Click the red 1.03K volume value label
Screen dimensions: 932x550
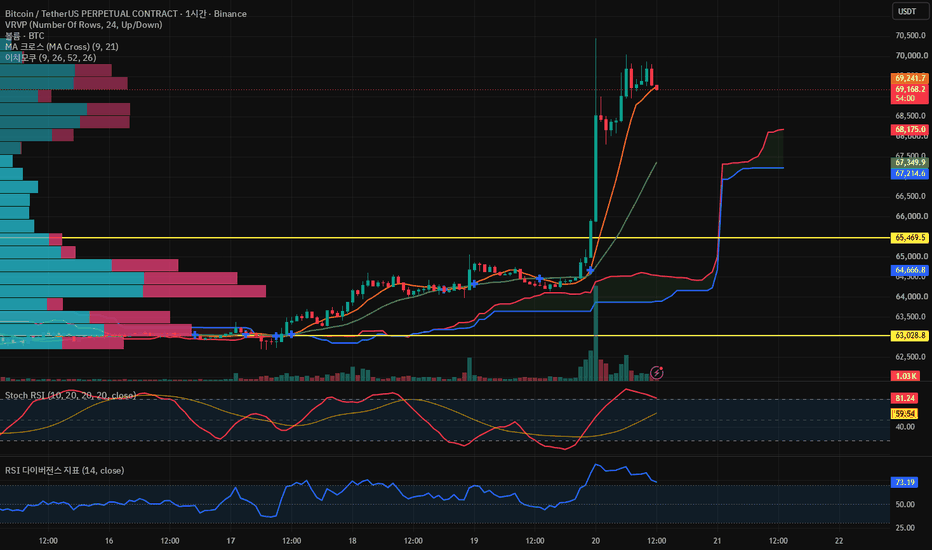(x=905, y=376)
